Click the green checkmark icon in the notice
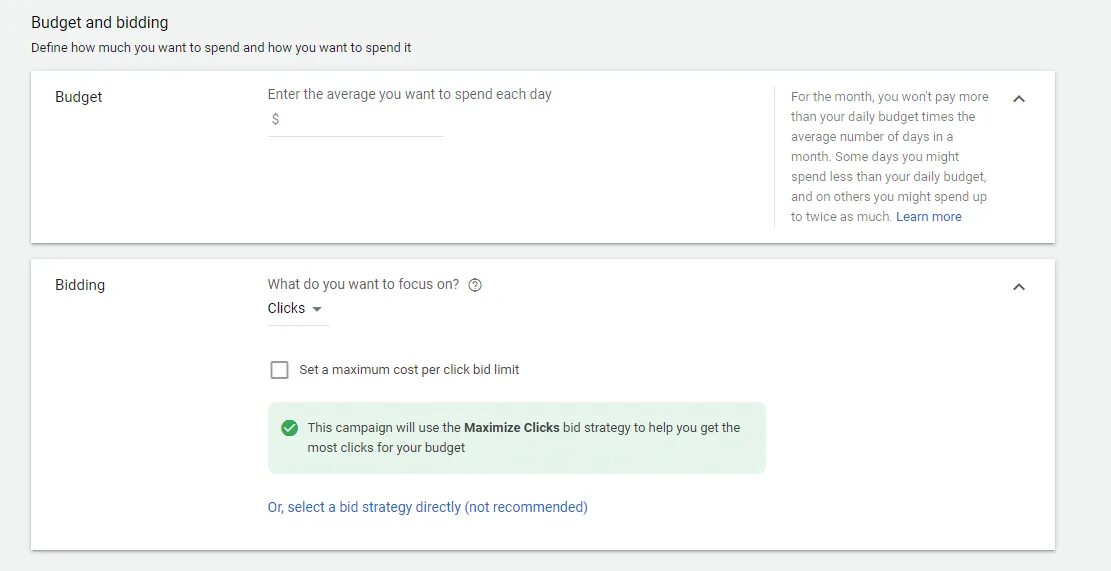 [x=289, y=428]
